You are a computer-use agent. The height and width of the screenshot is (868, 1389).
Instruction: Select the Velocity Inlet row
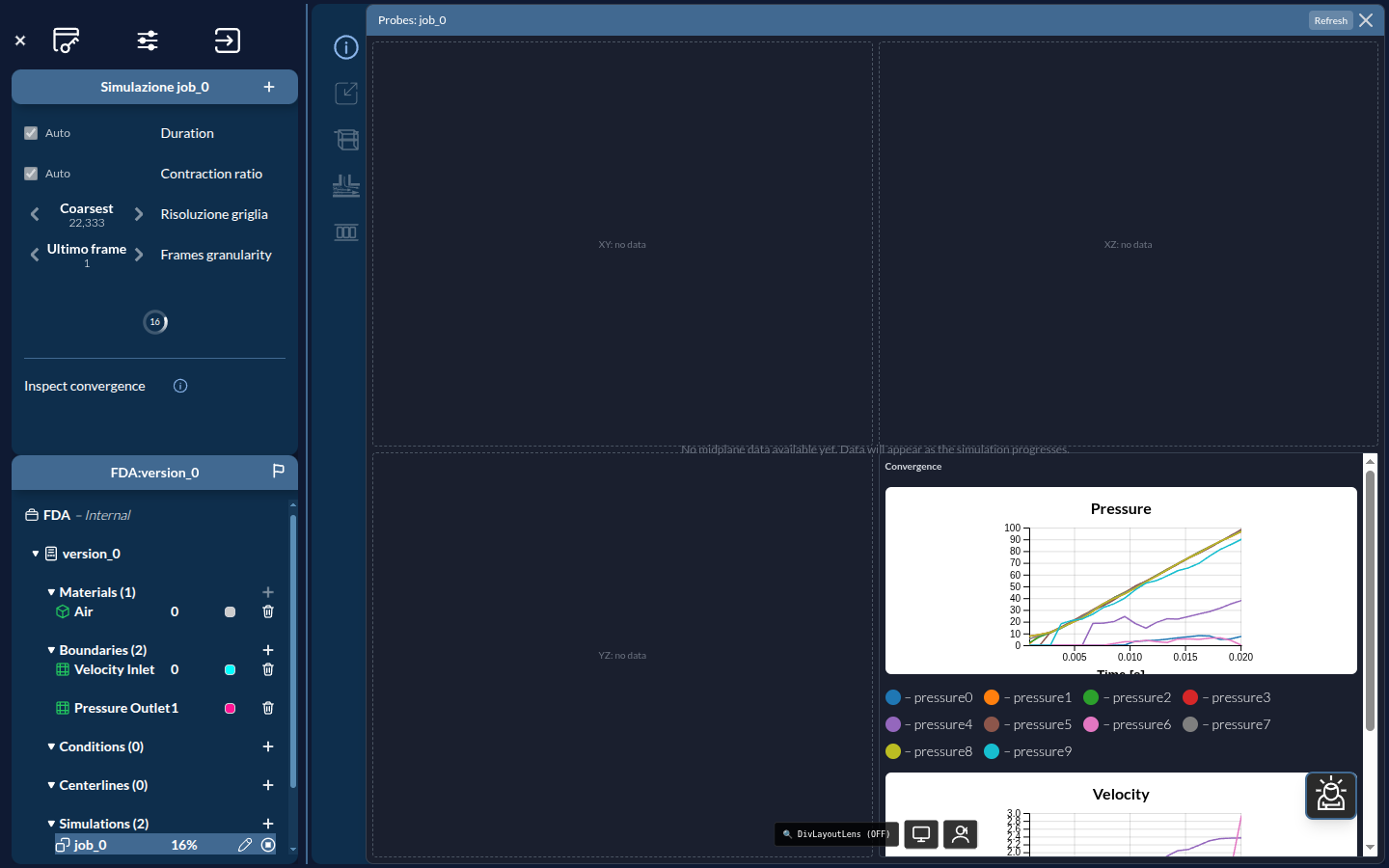(x=165, y=669)
